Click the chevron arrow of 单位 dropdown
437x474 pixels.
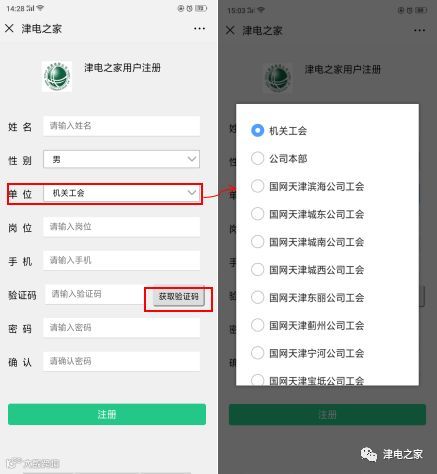coord(192,193)
